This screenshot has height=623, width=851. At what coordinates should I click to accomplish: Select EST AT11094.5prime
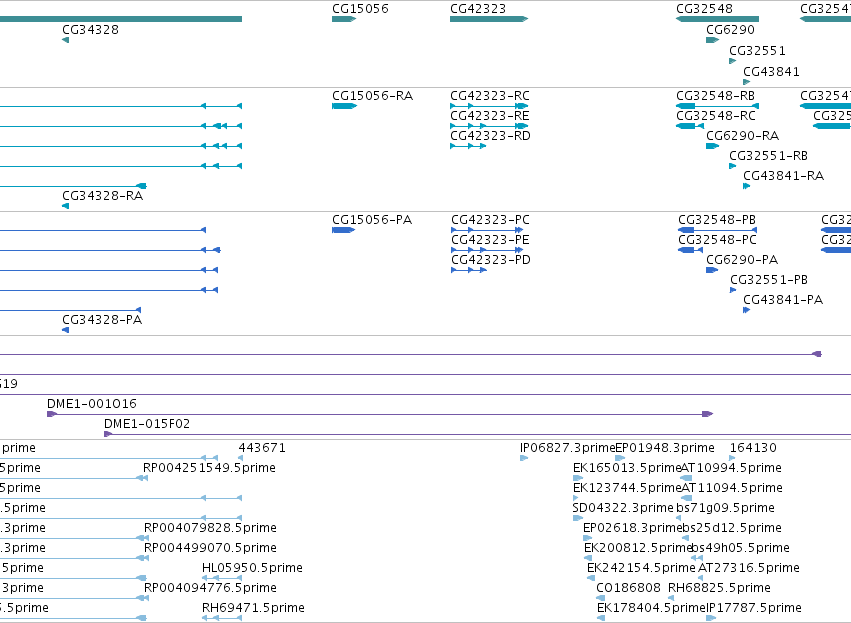(732, 488)
